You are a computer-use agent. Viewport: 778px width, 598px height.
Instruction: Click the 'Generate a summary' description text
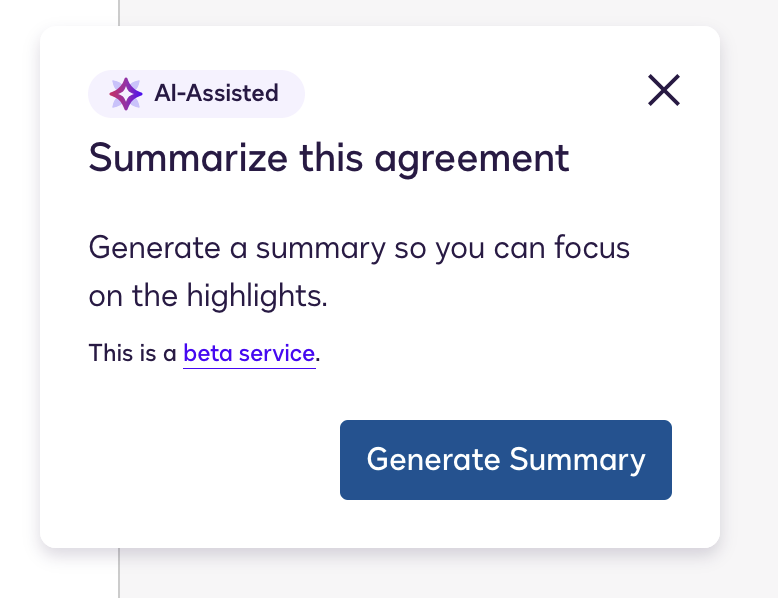(359, 247)
